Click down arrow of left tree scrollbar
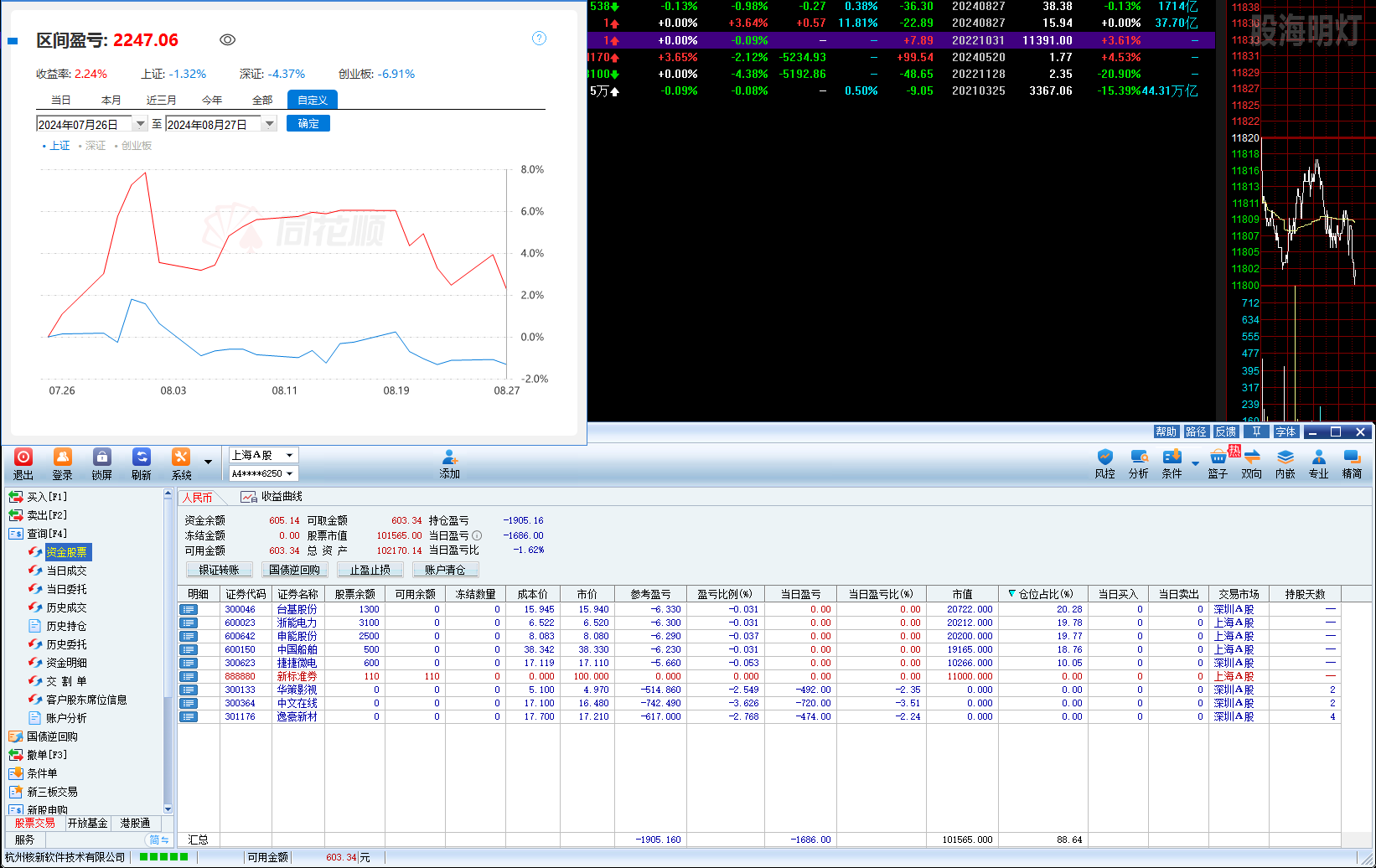This screenshot has width=1376, height=868. tap(168, 809)
